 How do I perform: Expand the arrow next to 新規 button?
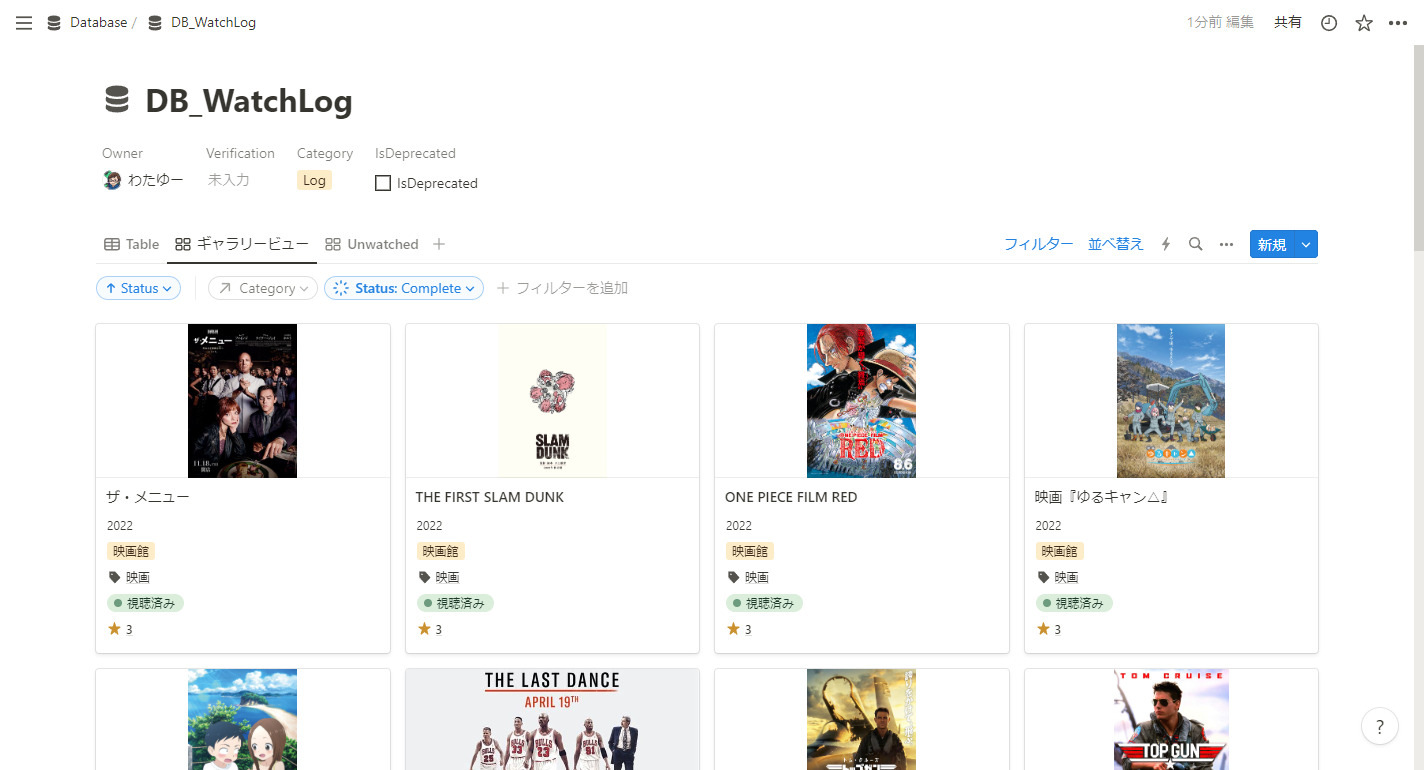(x=1306, y=244)
